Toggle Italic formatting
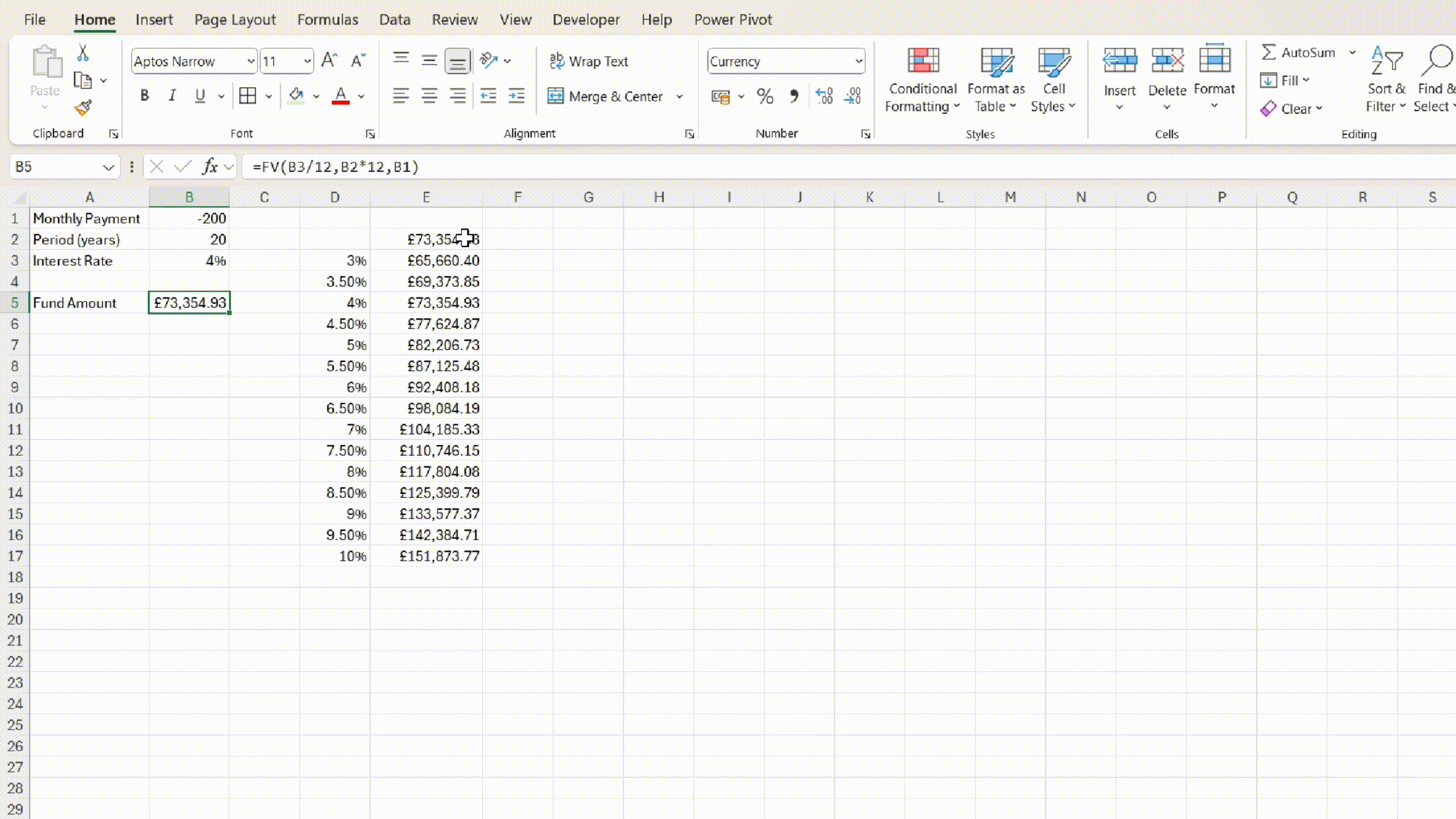The width and height of the screenshot is (1456, 819). 172,96
